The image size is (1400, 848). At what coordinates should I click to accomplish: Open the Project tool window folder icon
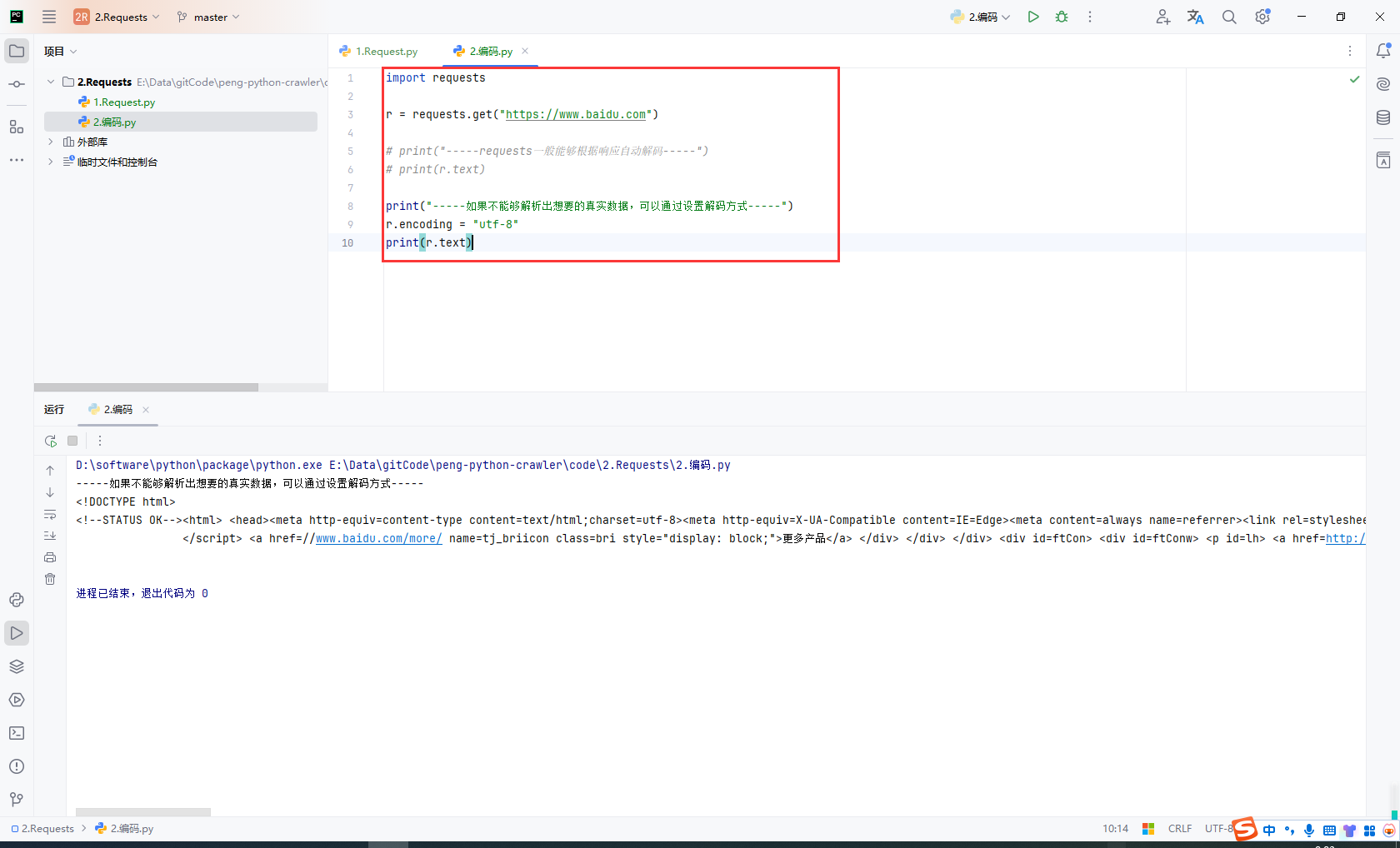[17, 51]
